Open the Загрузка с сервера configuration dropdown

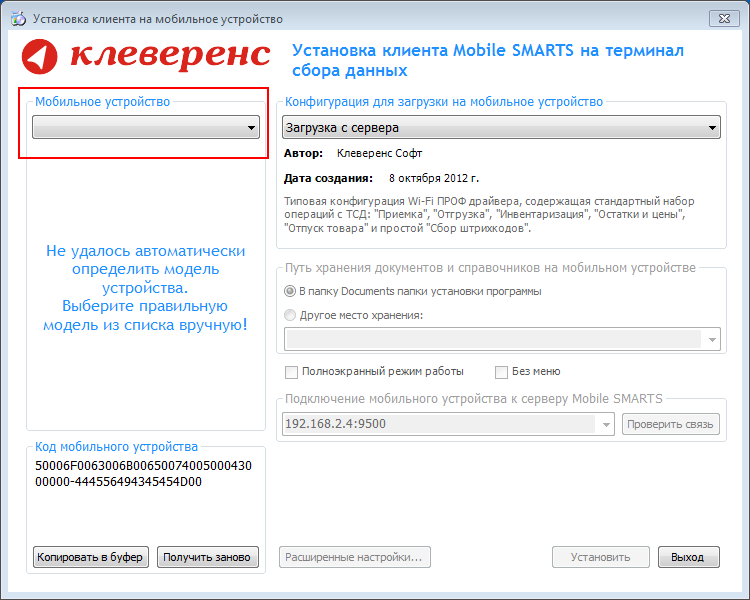(501, 127)
